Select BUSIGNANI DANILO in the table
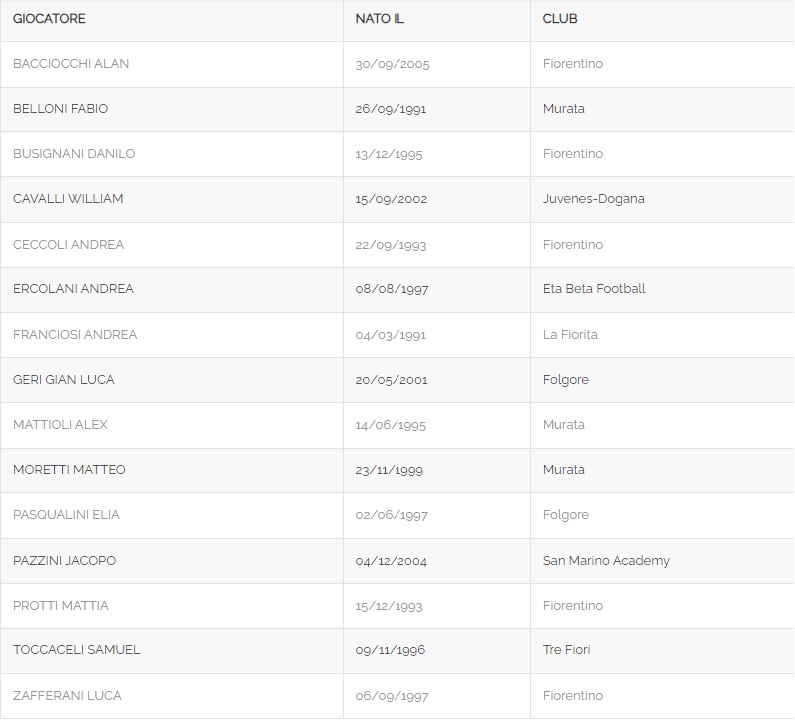795x726 pixels. 74,154
